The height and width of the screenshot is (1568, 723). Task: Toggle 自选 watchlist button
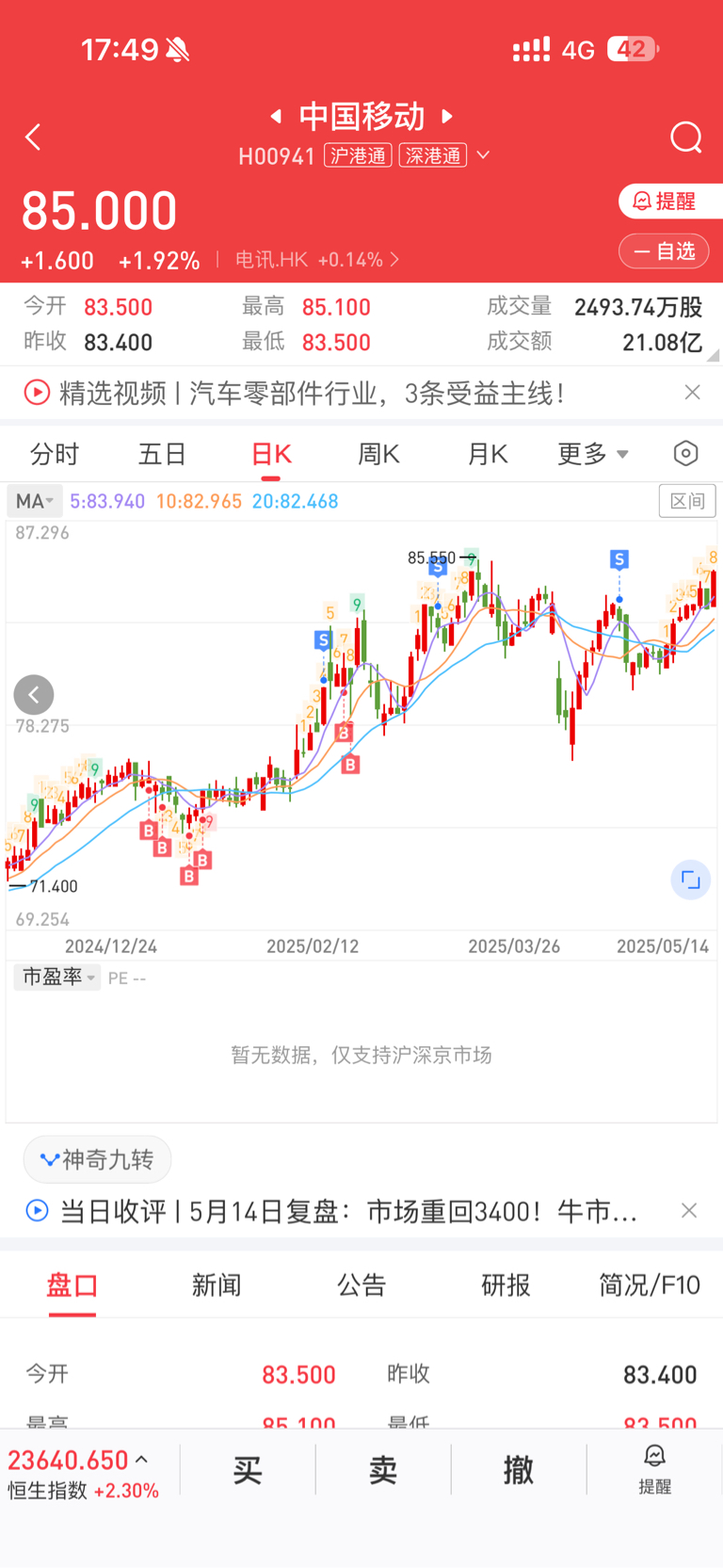point(664,251)
